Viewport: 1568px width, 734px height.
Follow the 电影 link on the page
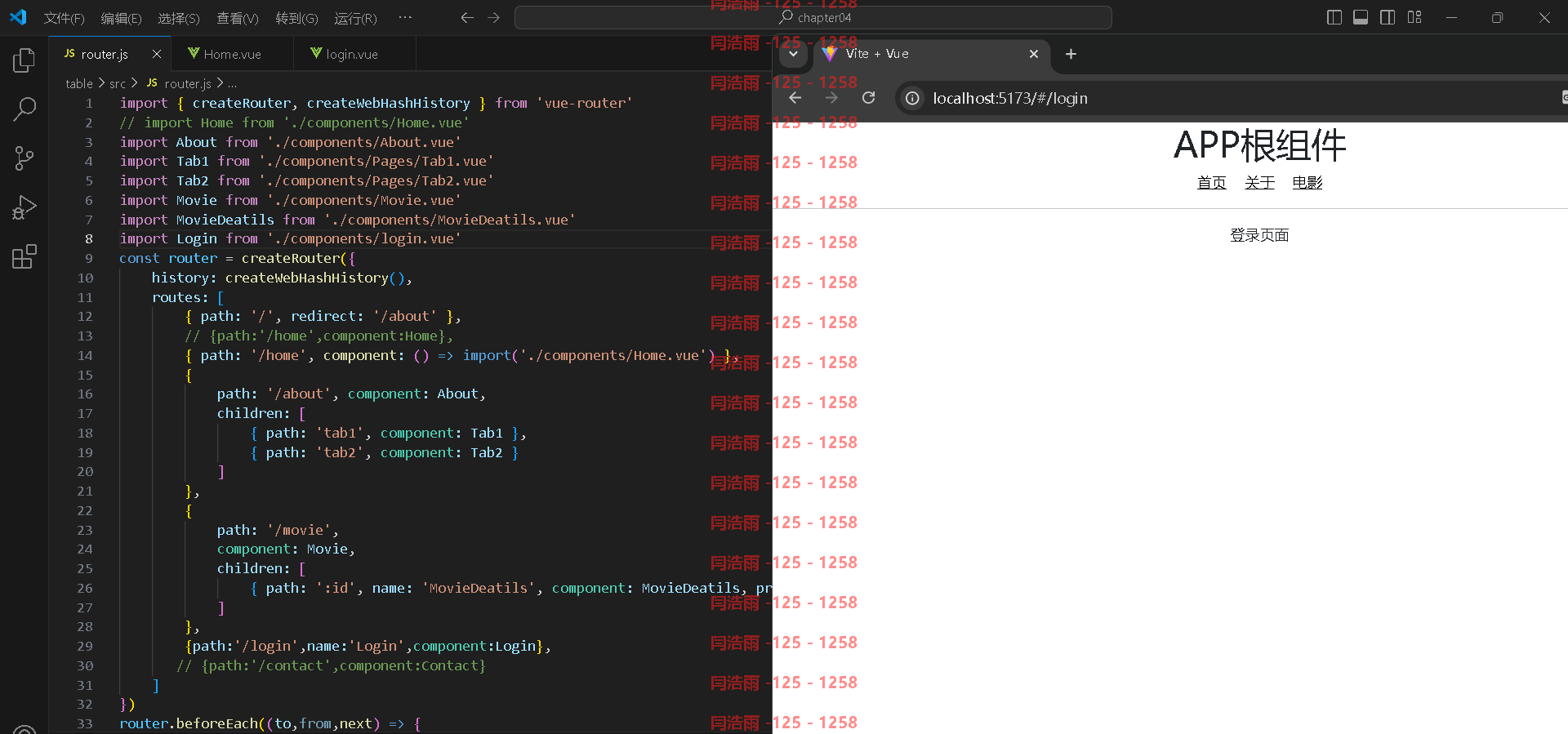[x=1307, y=183]
